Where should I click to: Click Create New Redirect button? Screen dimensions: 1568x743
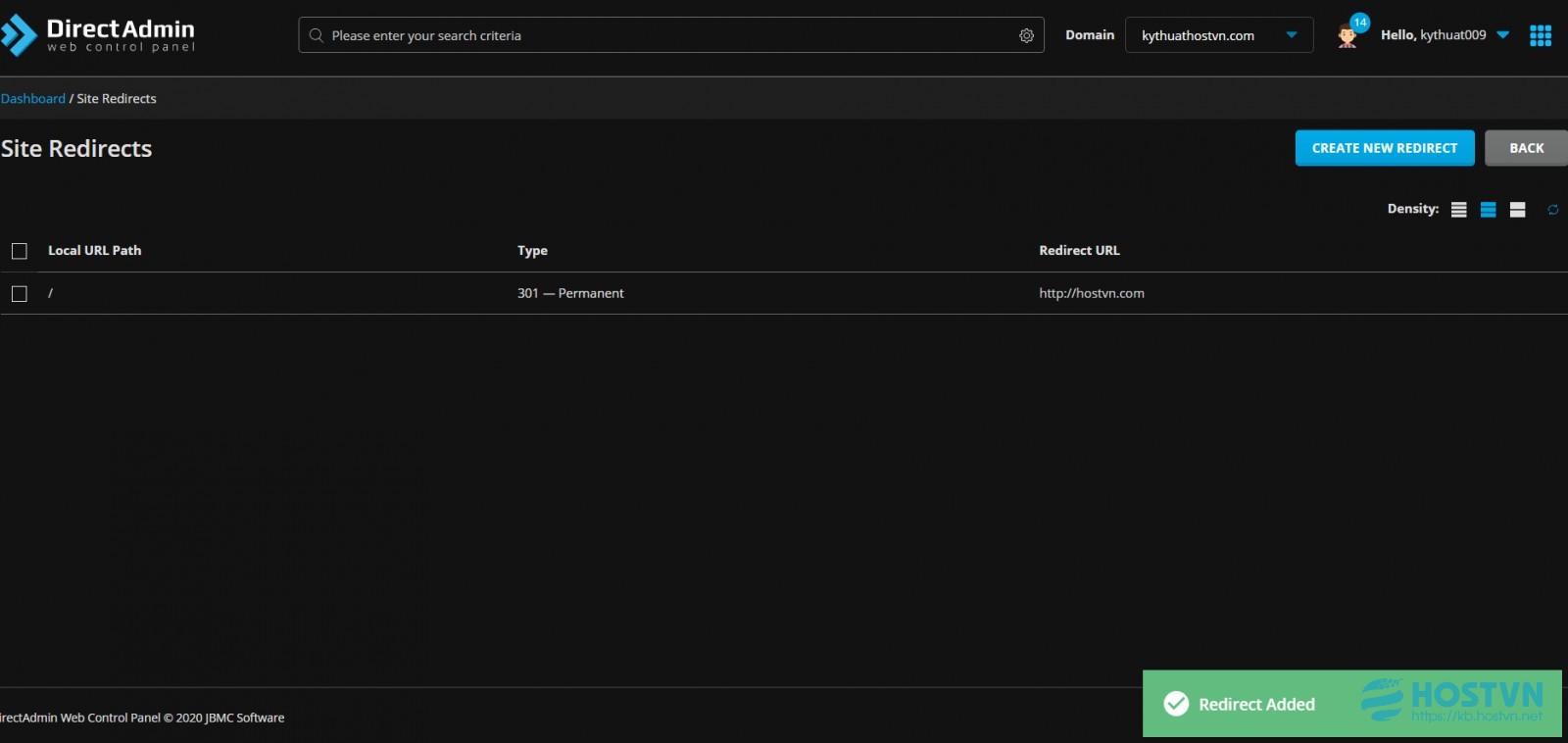(x=1385, y=148)
